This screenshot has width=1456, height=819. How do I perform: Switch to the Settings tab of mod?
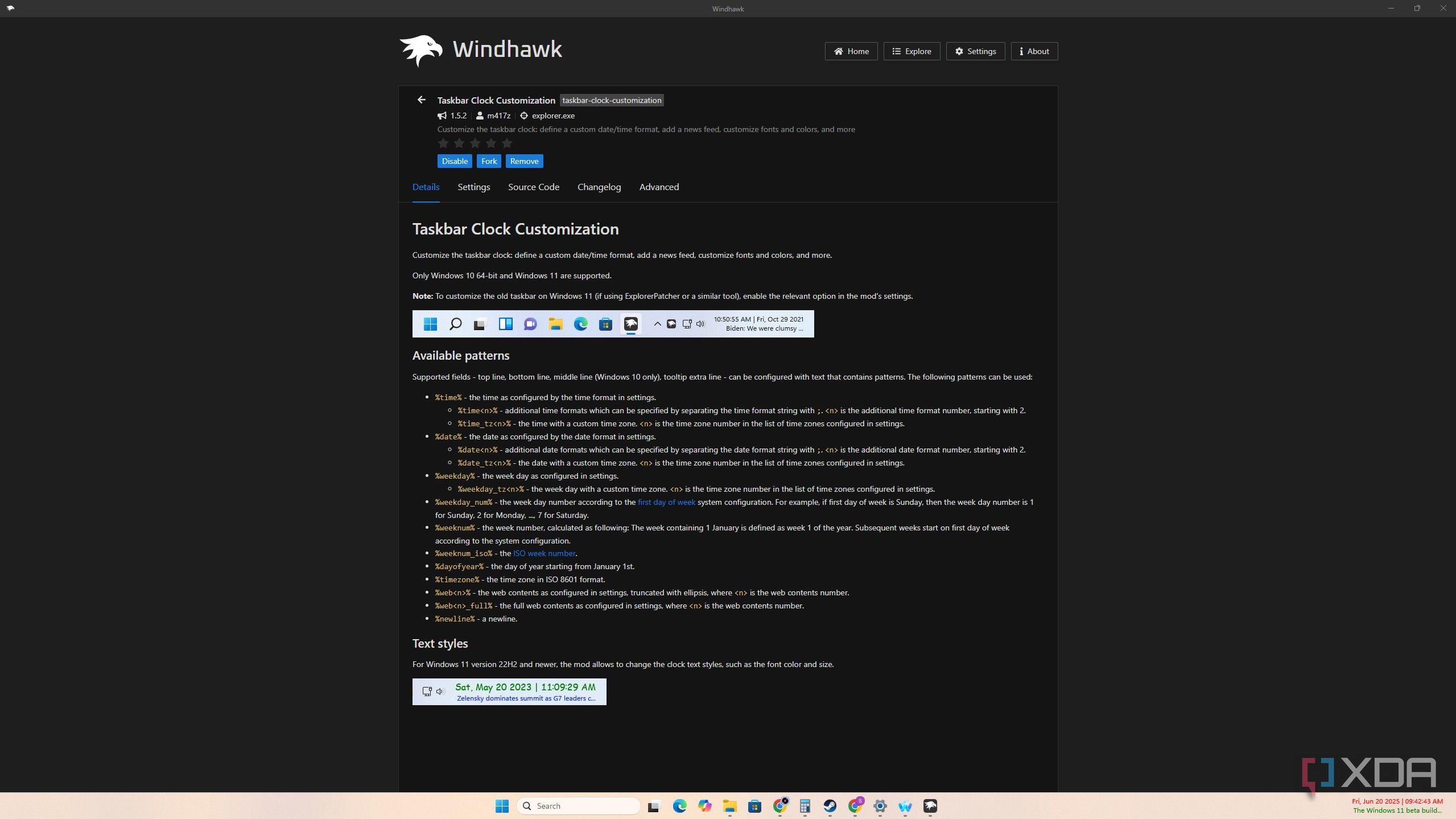(473, 187)
